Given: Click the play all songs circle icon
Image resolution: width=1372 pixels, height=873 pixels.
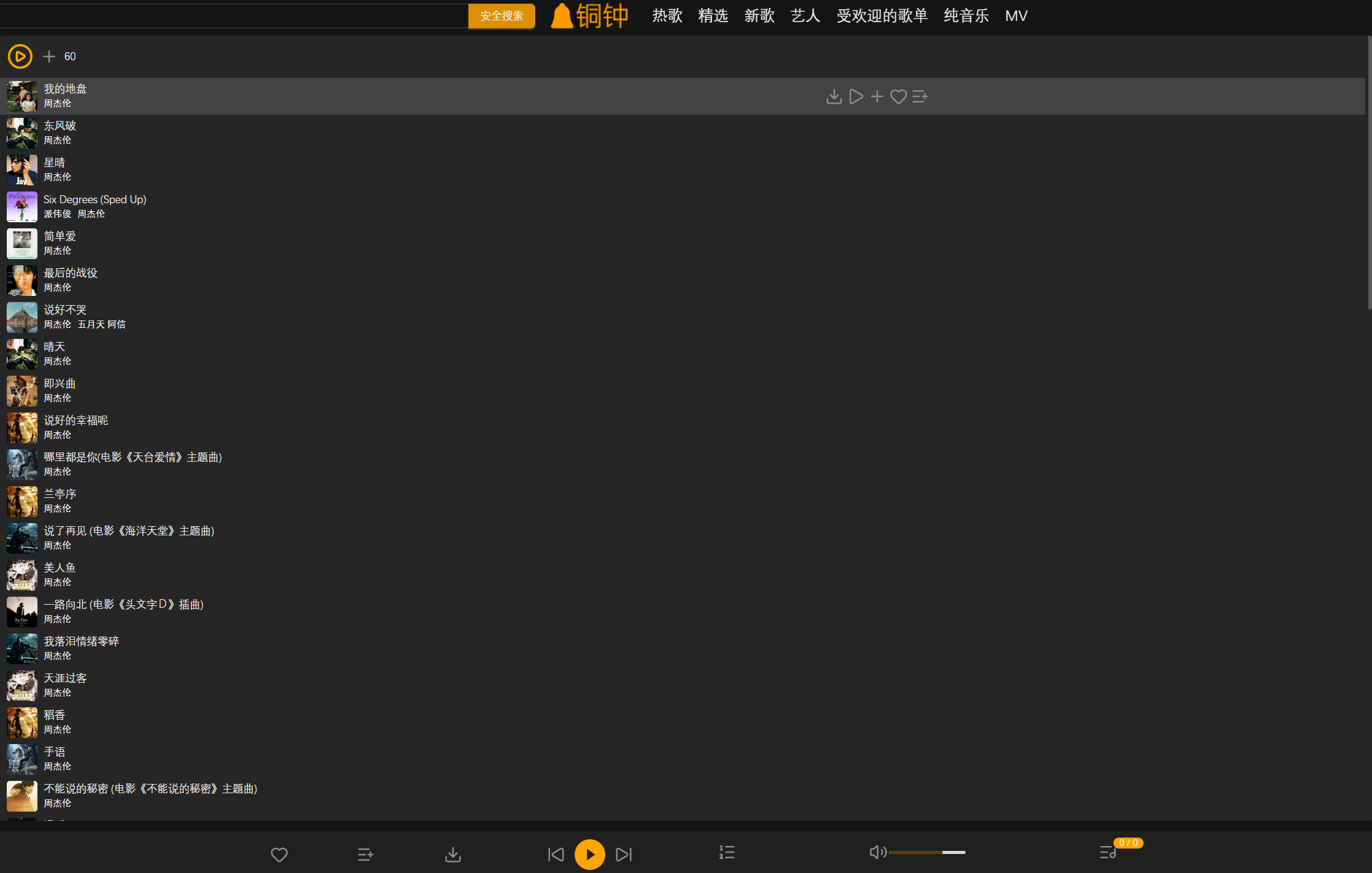Looking at the screenshot, I should (20, 56).
